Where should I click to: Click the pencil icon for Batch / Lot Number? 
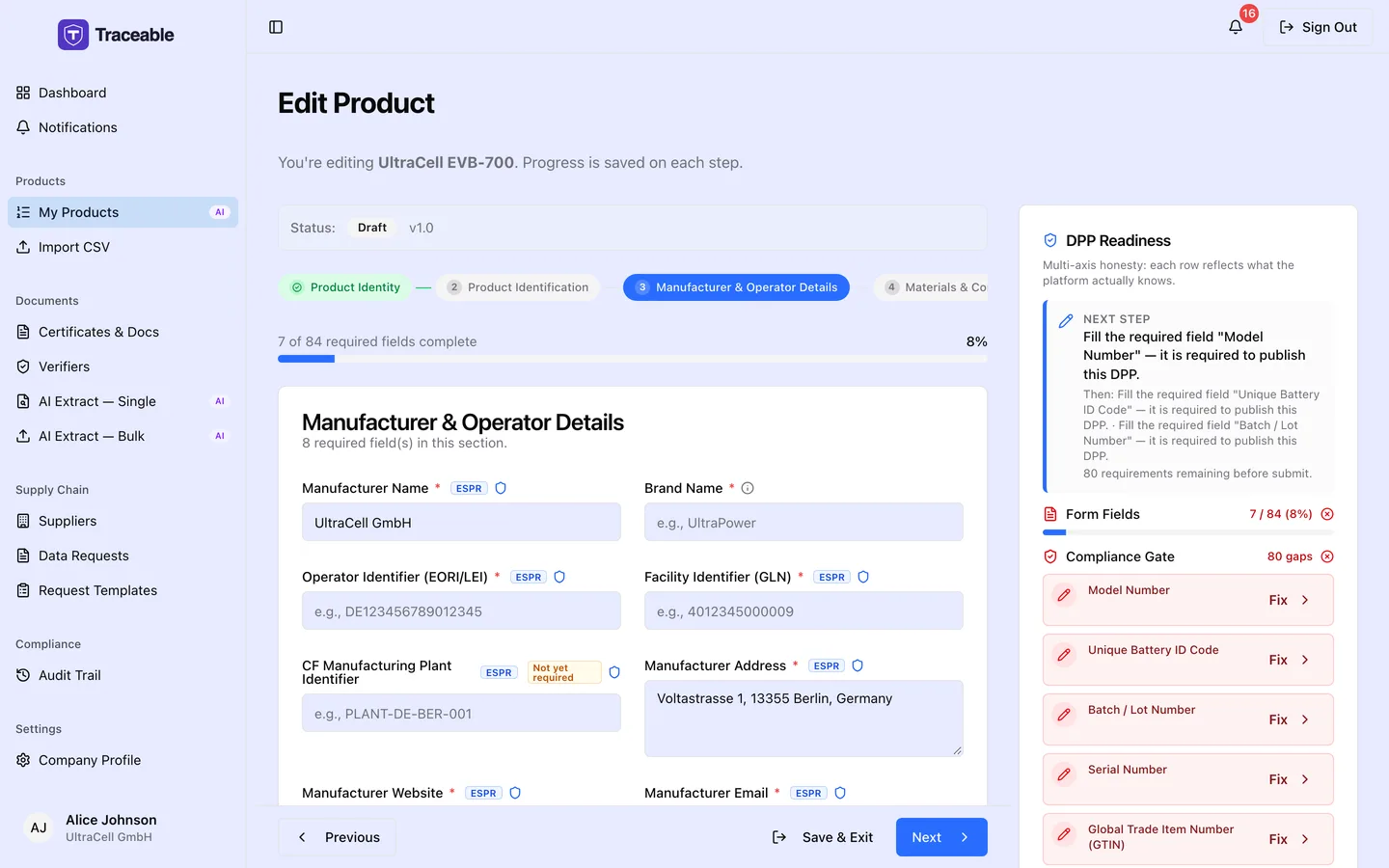pyautogui.click(x=1064, y=715)
